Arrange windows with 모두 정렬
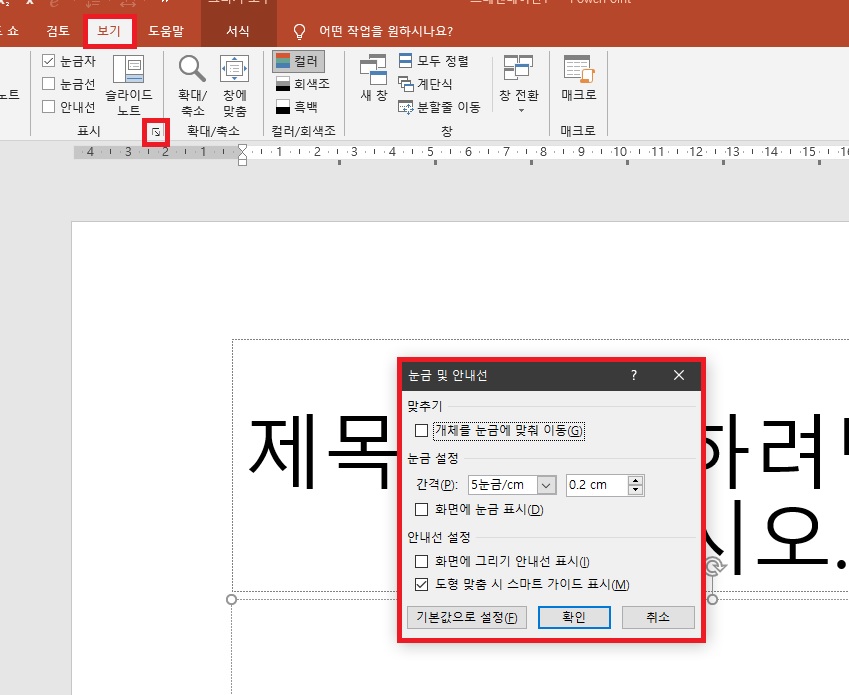Screen dimensions: 849x695 click(x=433, y=61)
